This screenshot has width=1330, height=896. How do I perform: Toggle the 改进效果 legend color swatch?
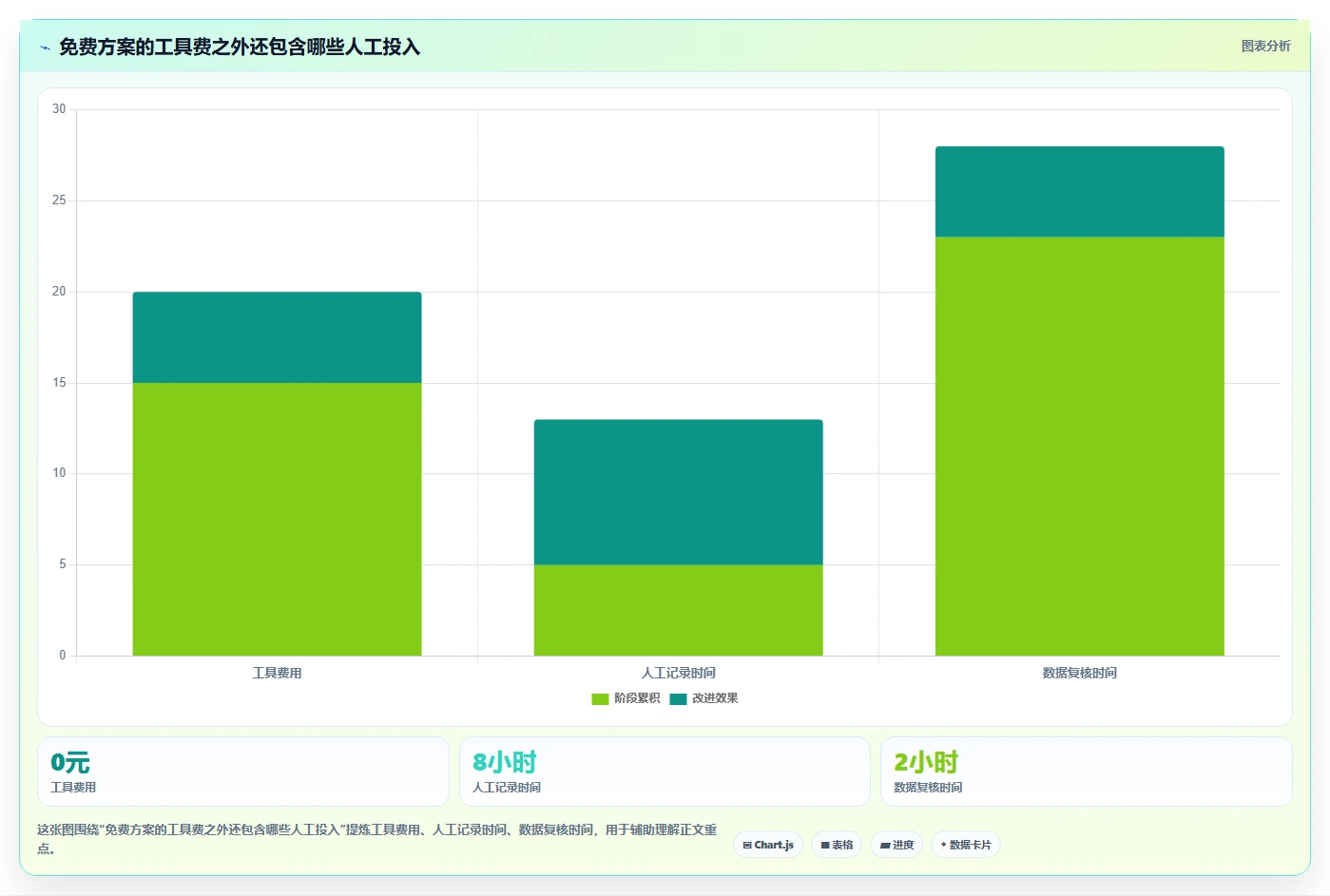tap(678, 698)
